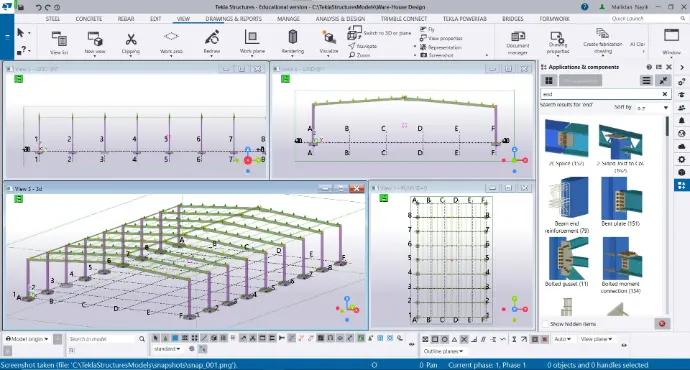Switch components panel to list view
Viewport: 690px width, 370px height.
pos(646,81)
